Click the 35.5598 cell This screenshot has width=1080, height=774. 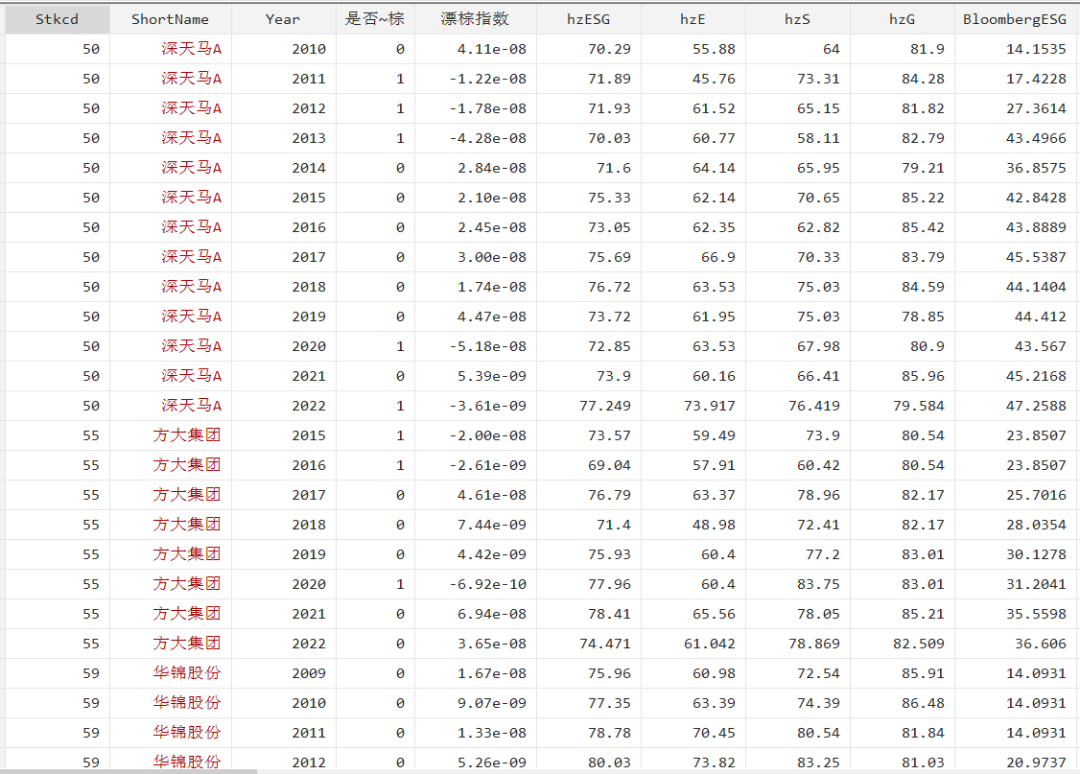[1015, 614]
